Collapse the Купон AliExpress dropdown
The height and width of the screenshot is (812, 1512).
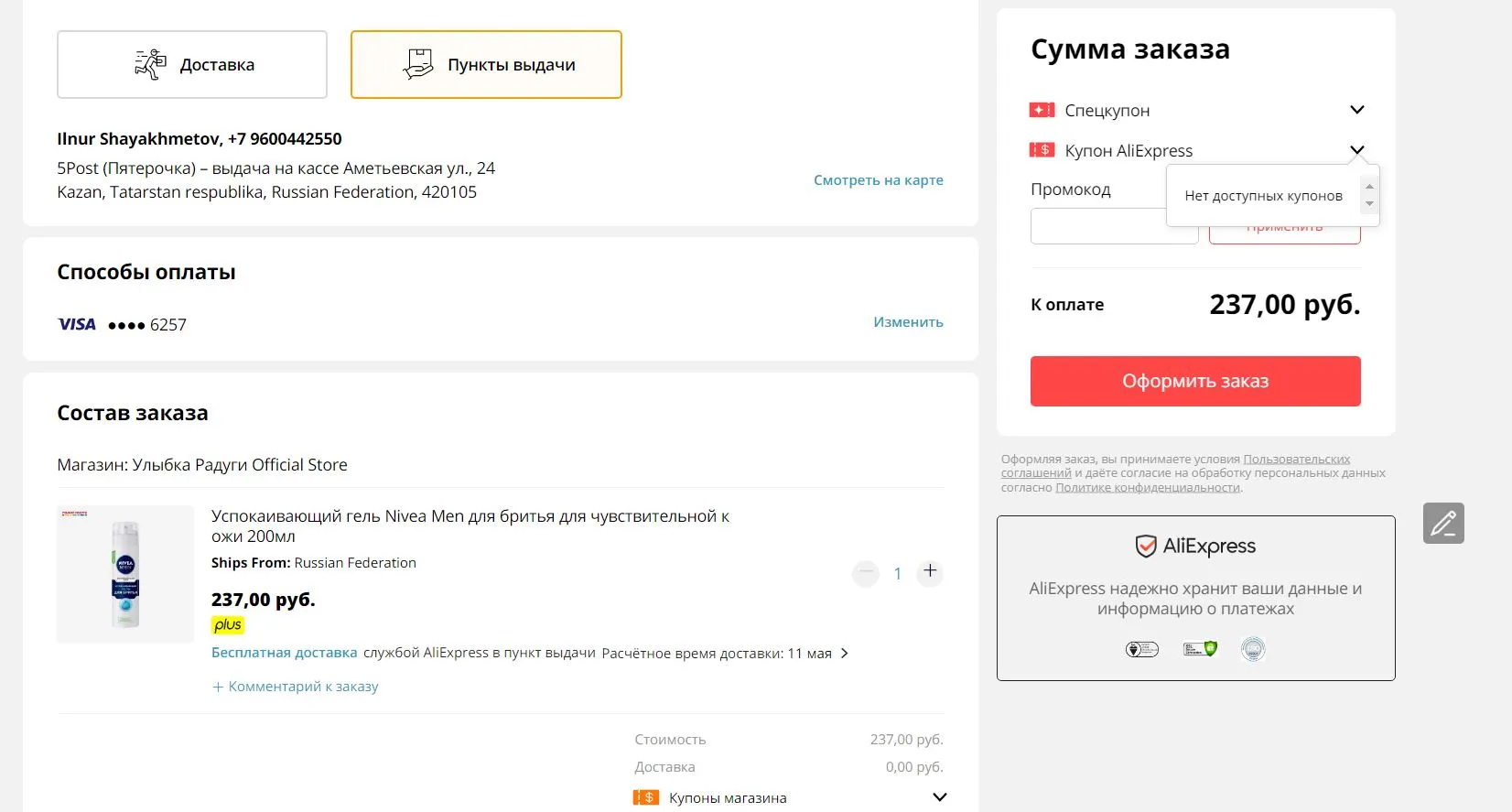(x=1357, y=150)
